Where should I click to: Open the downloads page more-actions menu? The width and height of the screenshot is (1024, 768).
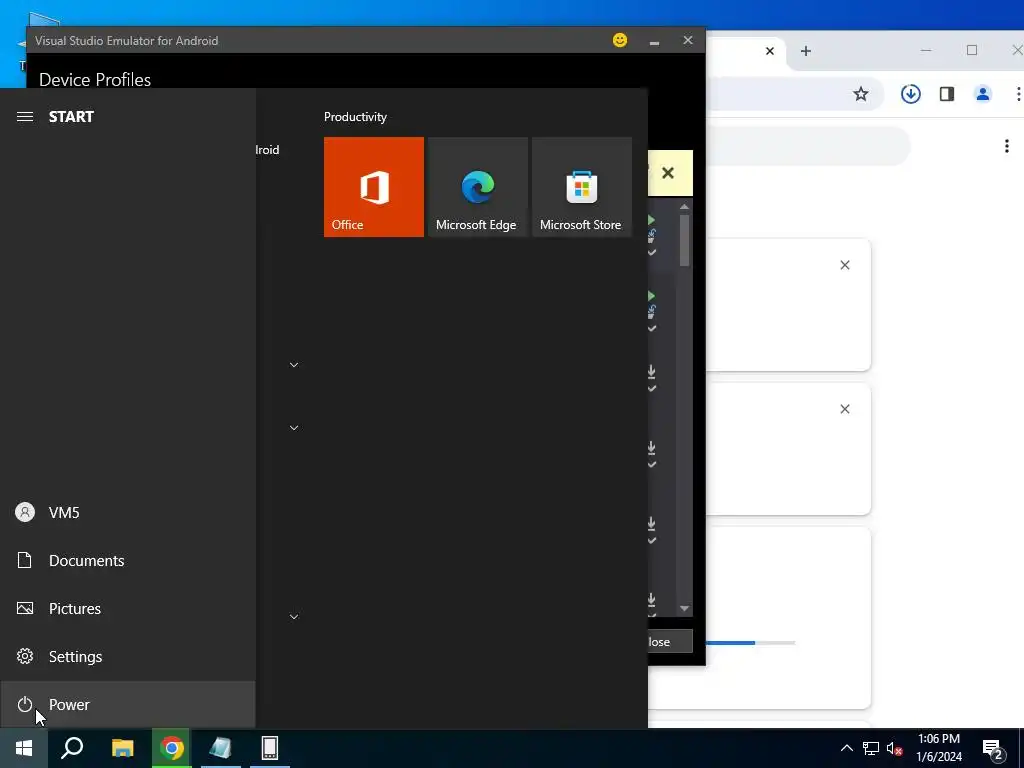click(1007, 146)
